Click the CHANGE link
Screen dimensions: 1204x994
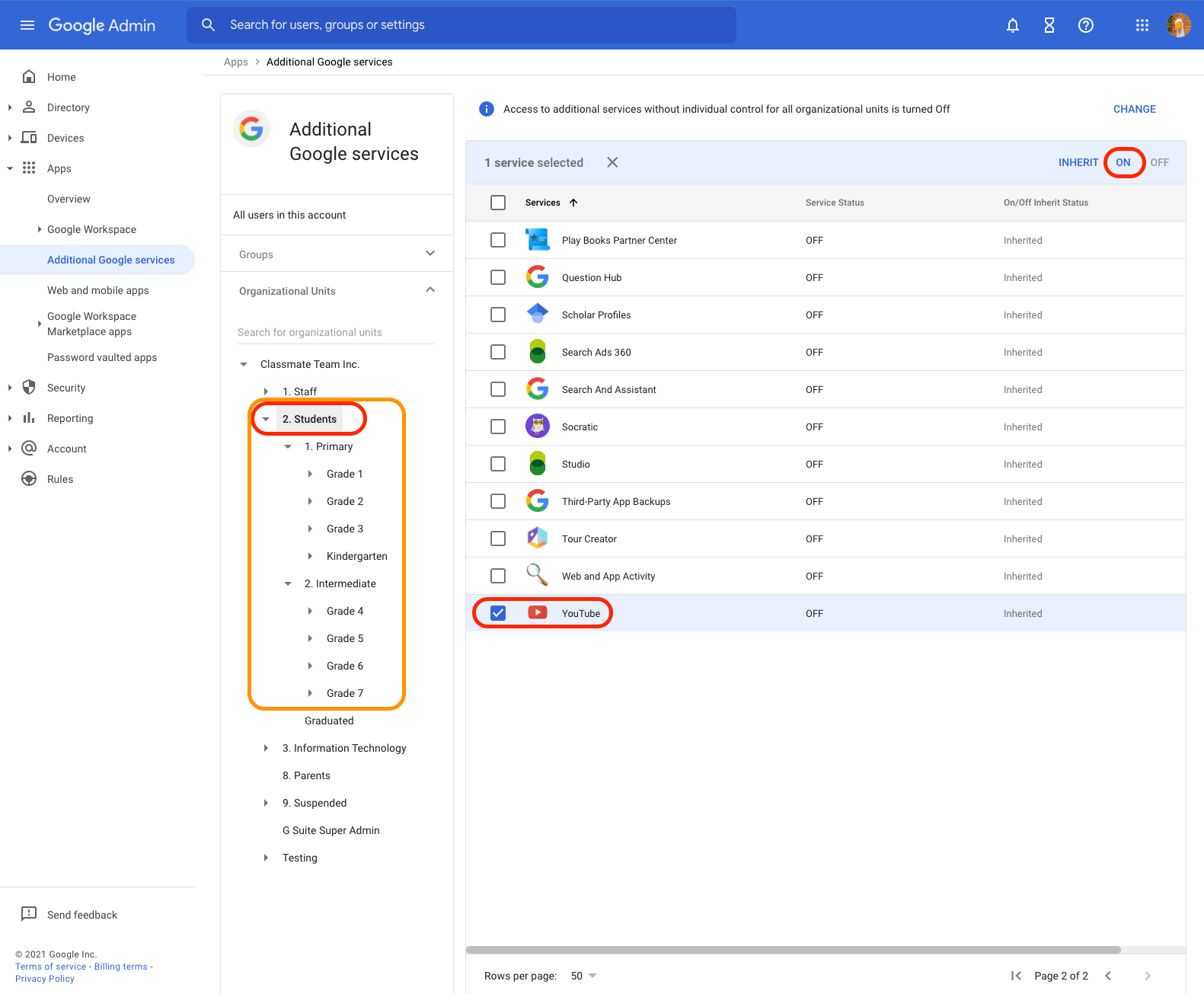click(x=1134, y=109)
